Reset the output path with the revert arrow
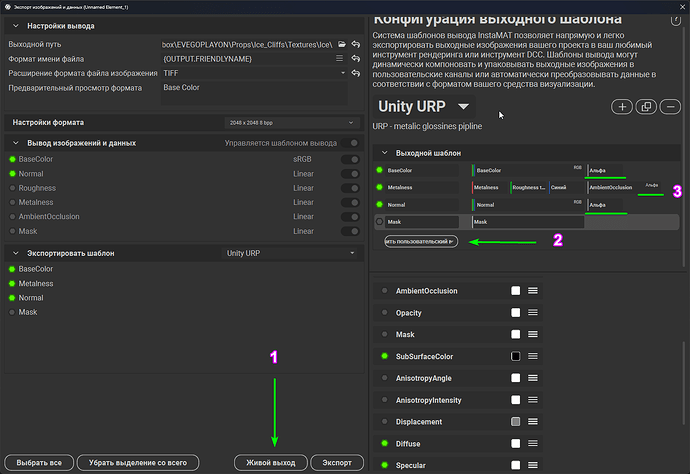The height and width of the screenshot is (474, 690). [x=355, y=45]
